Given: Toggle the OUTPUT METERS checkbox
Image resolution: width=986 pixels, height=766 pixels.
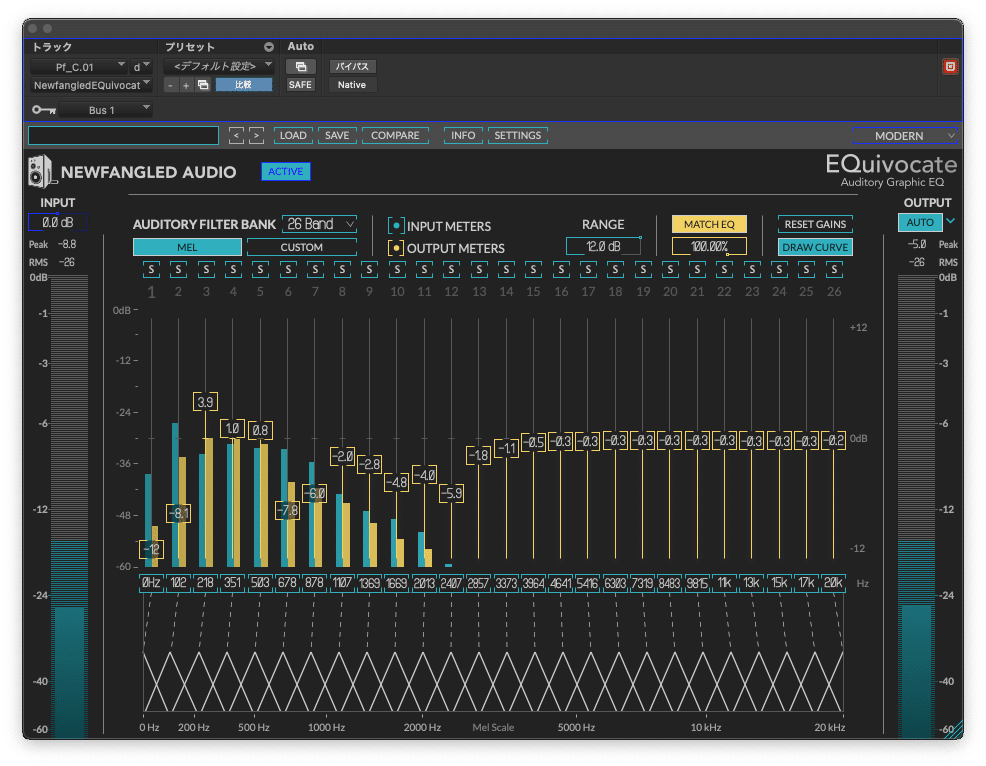Looking at the screenshot, I should point(396,248).
